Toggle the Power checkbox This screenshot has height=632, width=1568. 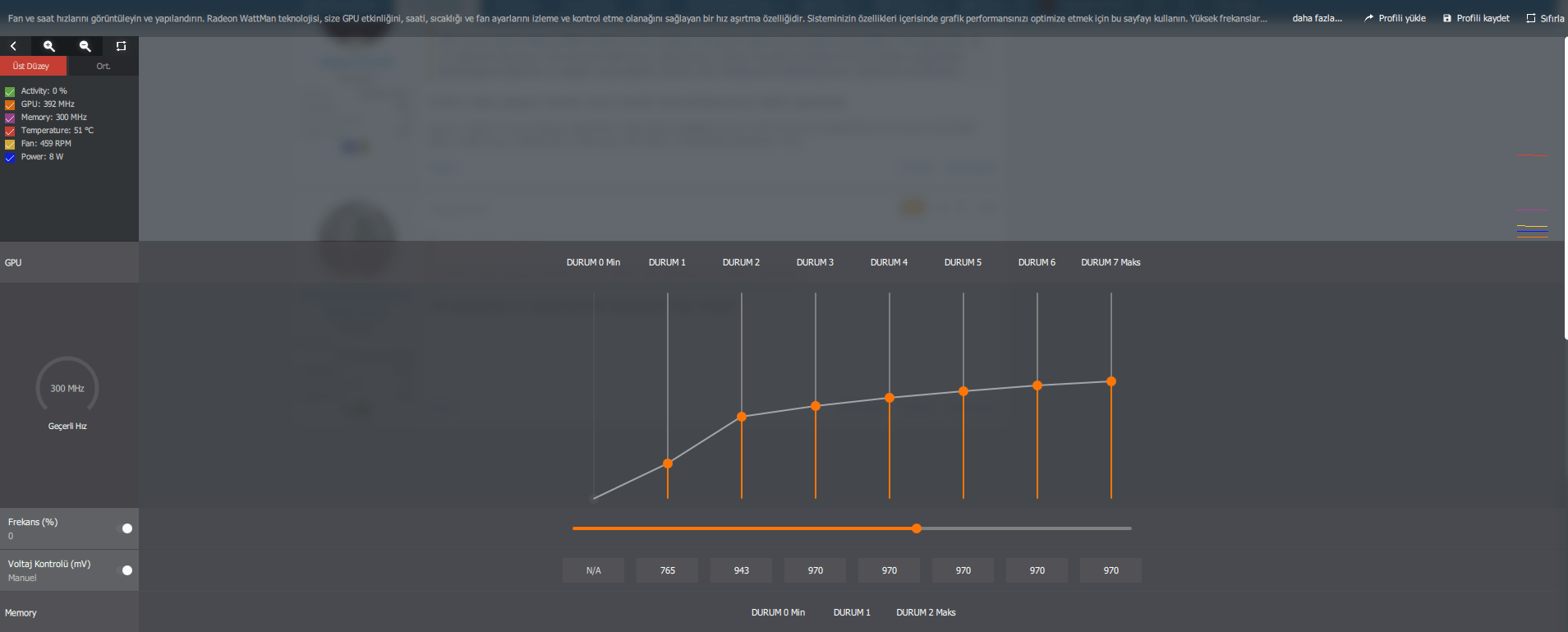(10, 157)
